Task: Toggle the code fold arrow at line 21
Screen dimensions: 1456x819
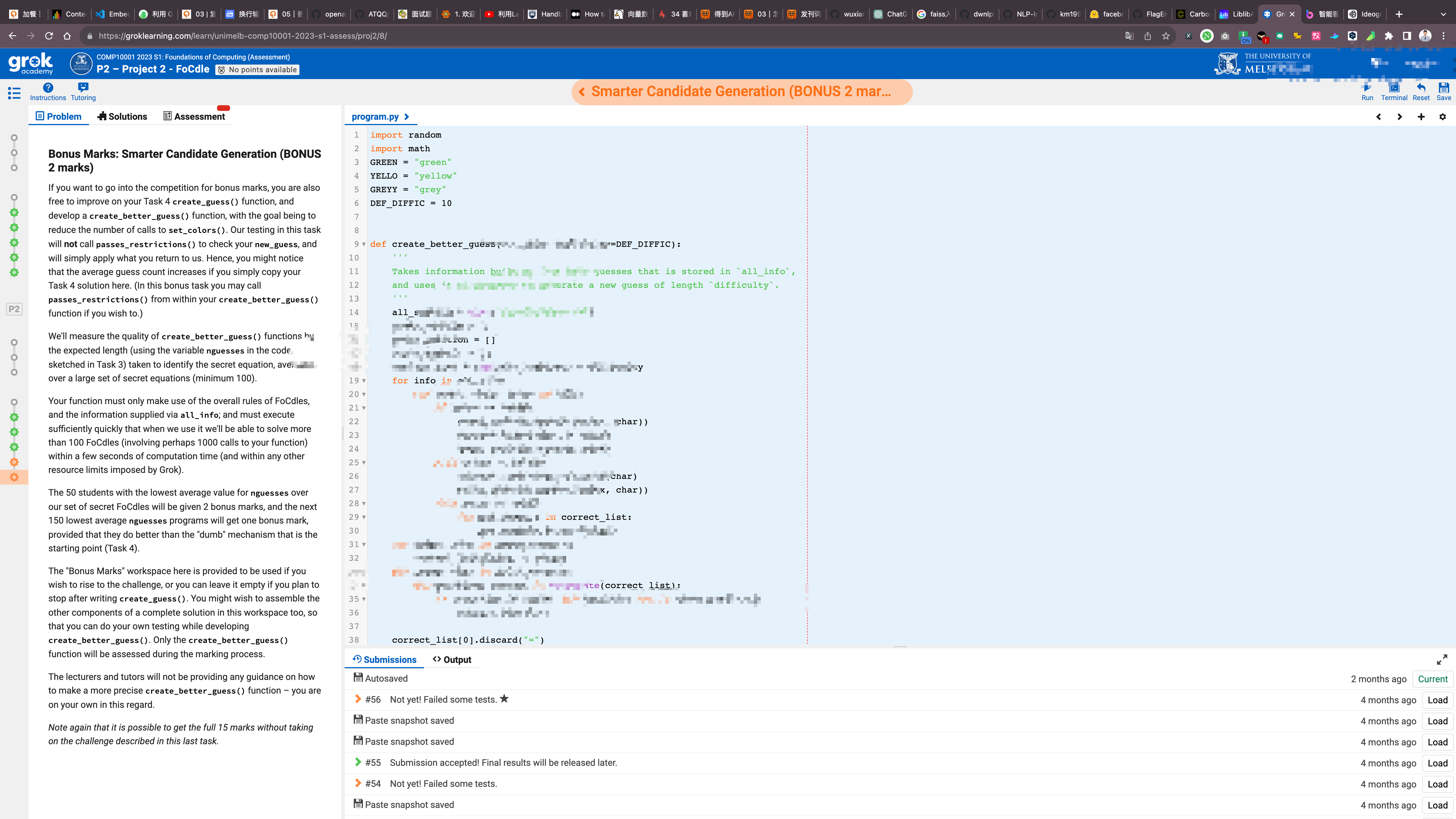Action: click(363, 408)
